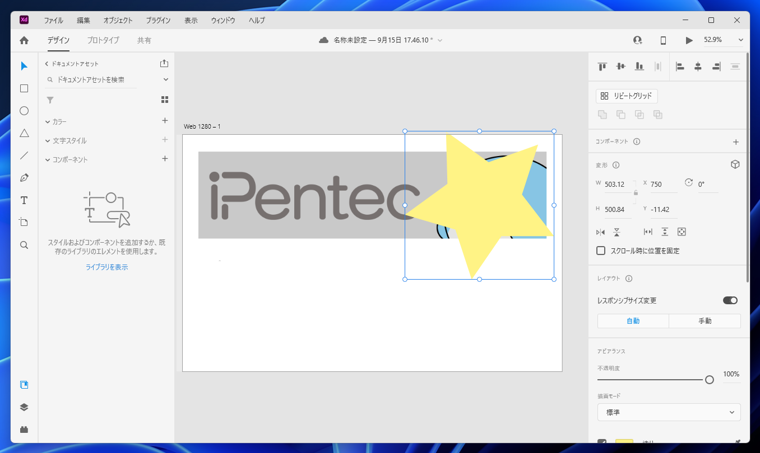This screenshot has height=453, width=760.
Task: Start desktop preview play button
Action: pos(689,40)
